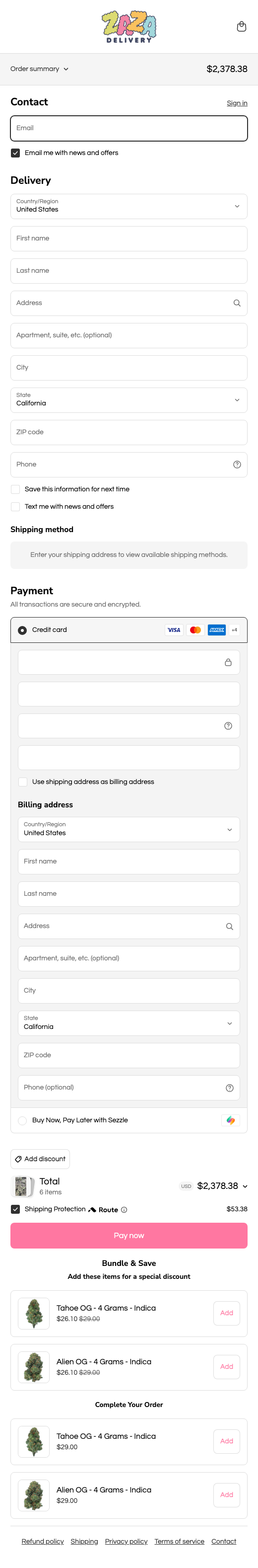Open the shopping bag cart icon
The width and height of the screenshot is (258, 1568).
[242, 26]
